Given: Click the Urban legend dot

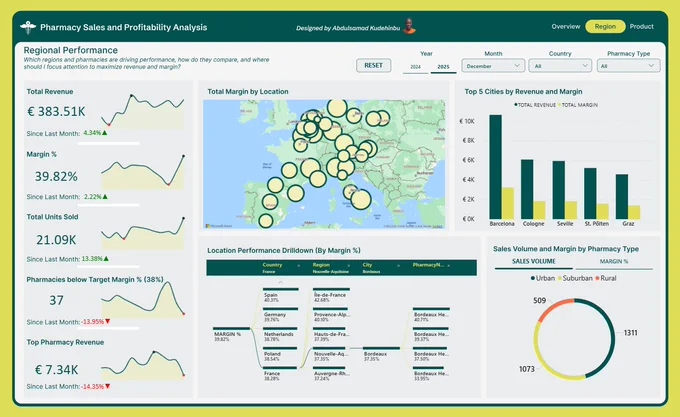Looking at the screenshot, I should pyautogui.click(x=533, y=278).
